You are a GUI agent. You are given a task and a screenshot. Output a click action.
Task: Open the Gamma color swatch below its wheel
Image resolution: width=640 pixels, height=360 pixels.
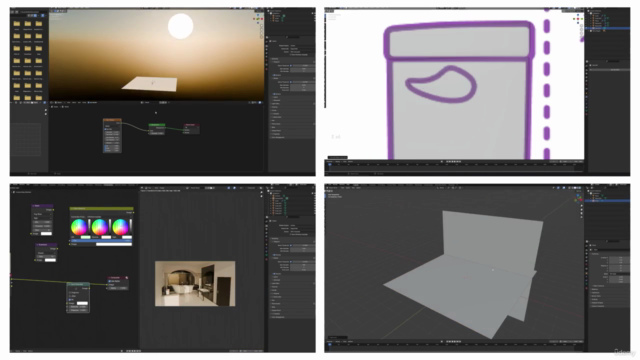tap(106, 237)
